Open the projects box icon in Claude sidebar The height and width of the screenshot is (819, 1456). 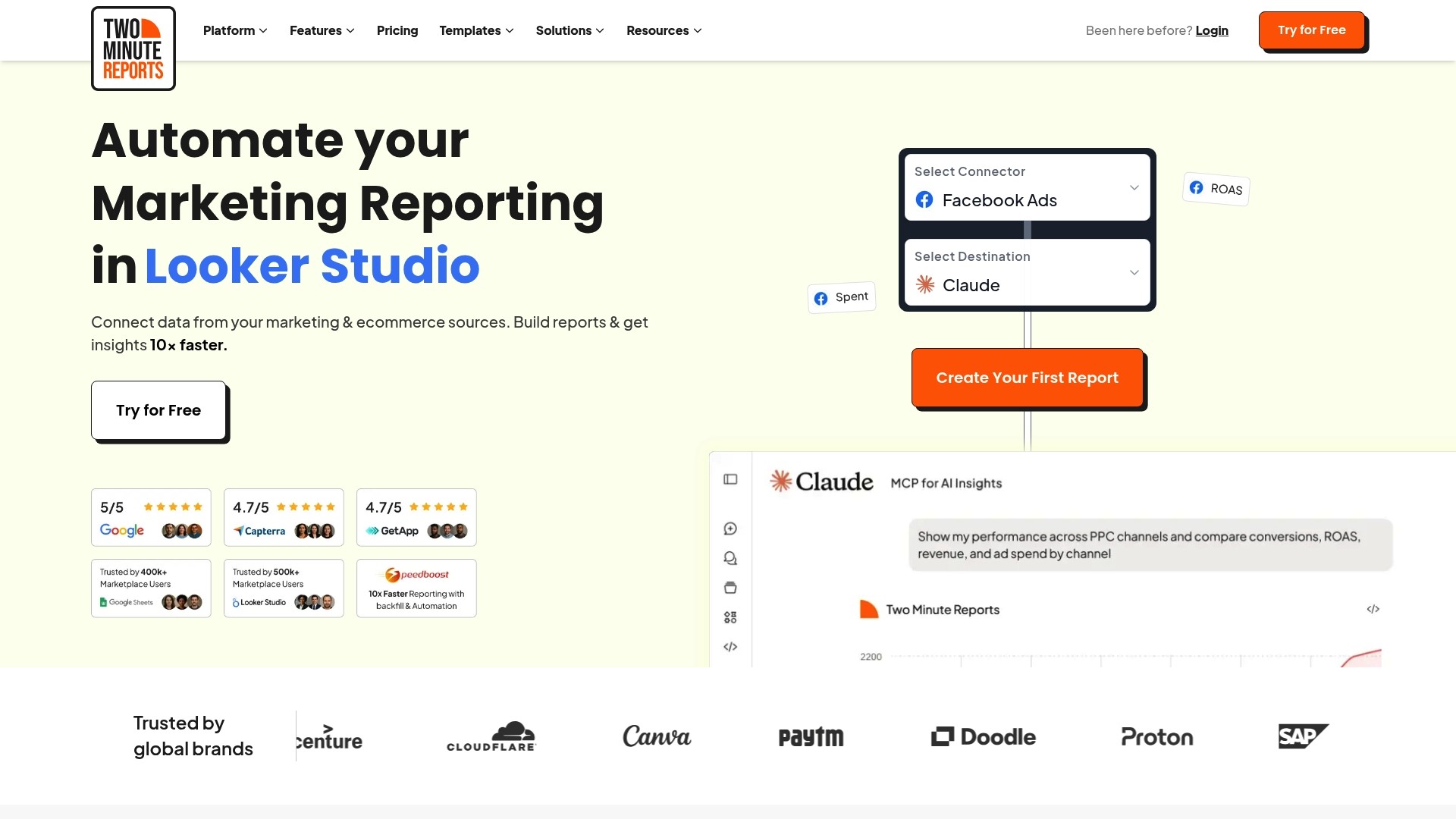pyautogui.click(x=730, y=588)
